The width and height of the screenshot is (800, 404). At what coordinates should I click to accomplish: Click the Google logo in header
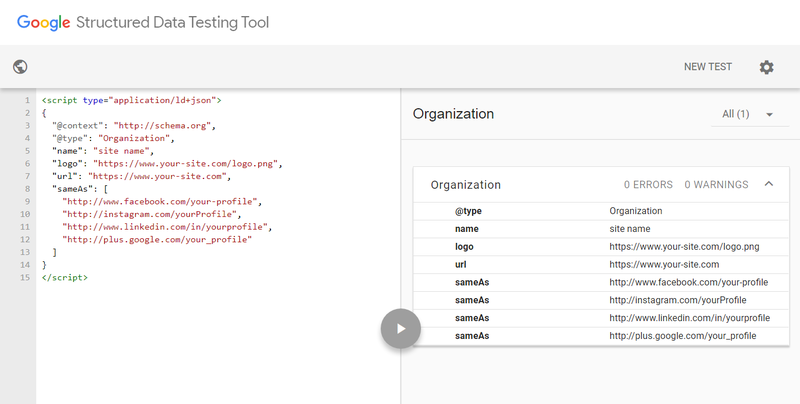click(x=43, y=22)
